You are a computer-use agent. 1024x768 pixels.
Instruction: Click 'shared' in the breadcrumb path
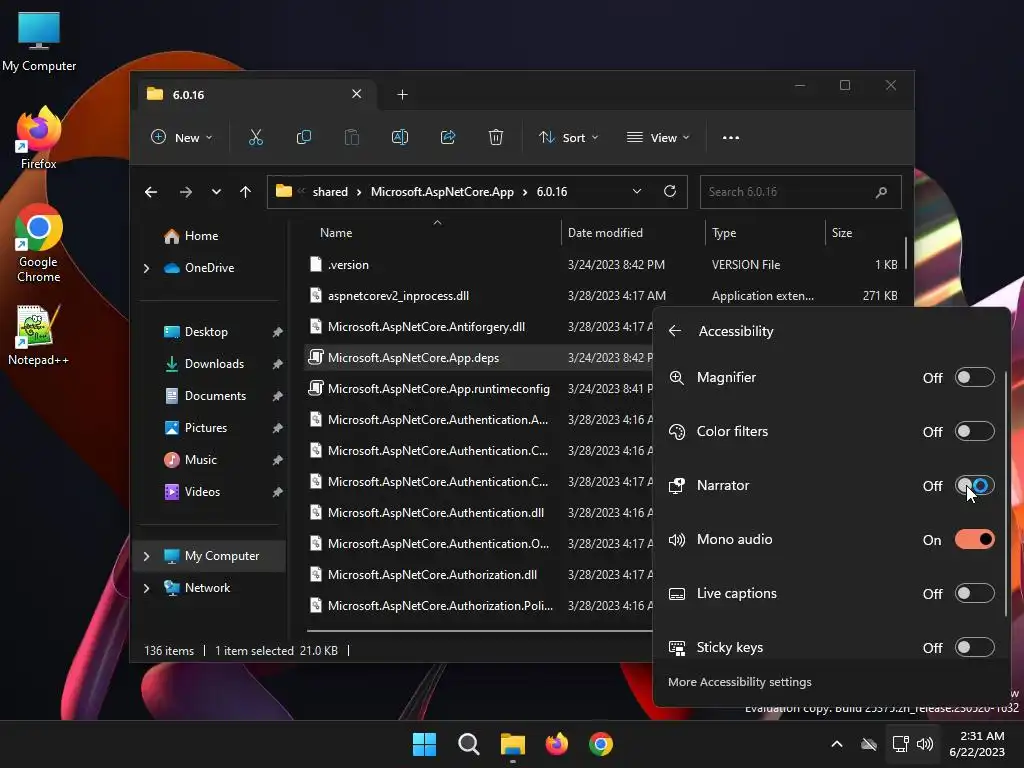(330, 192)
